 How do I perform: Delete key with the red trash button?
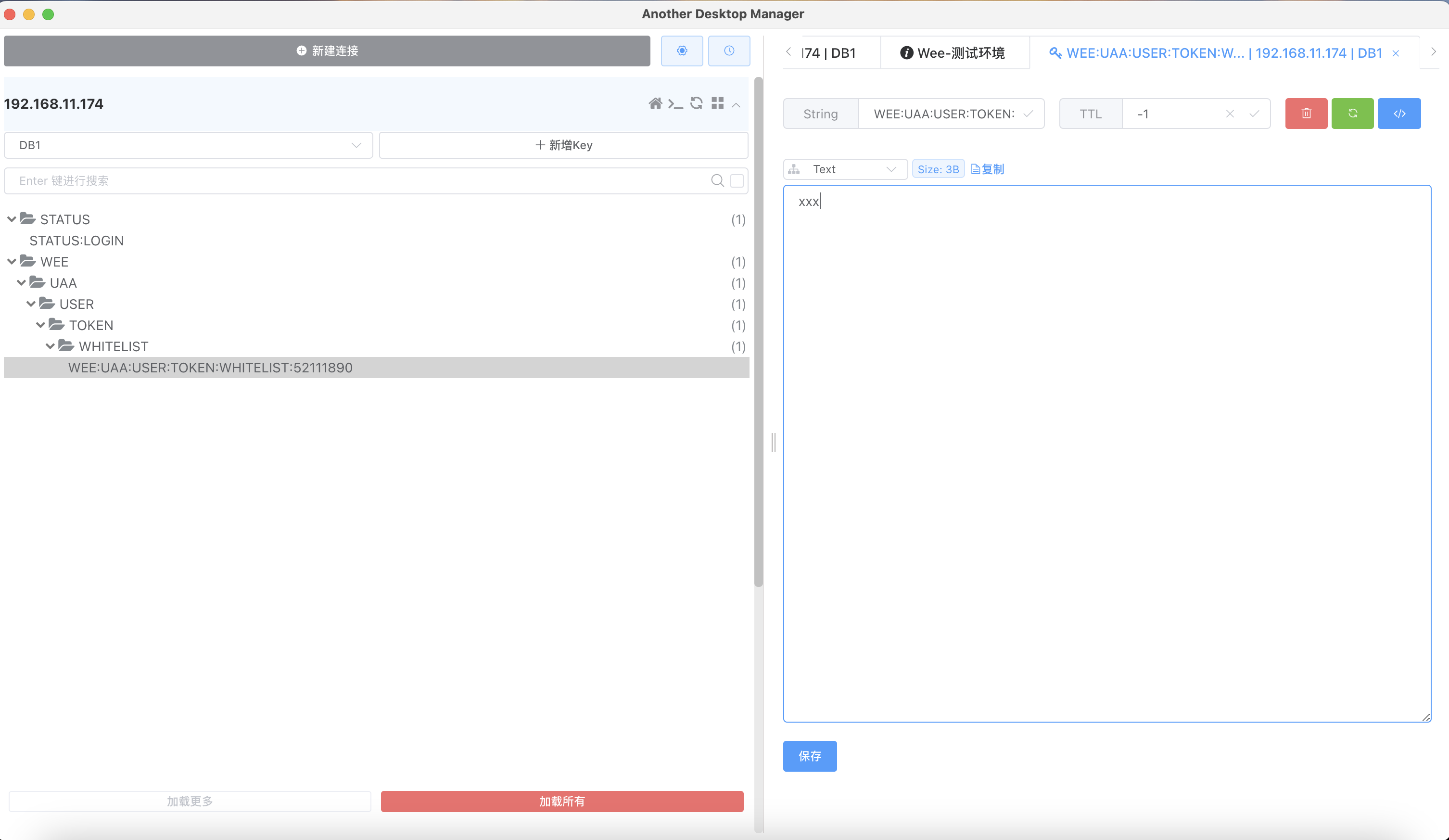[1306, 114]
